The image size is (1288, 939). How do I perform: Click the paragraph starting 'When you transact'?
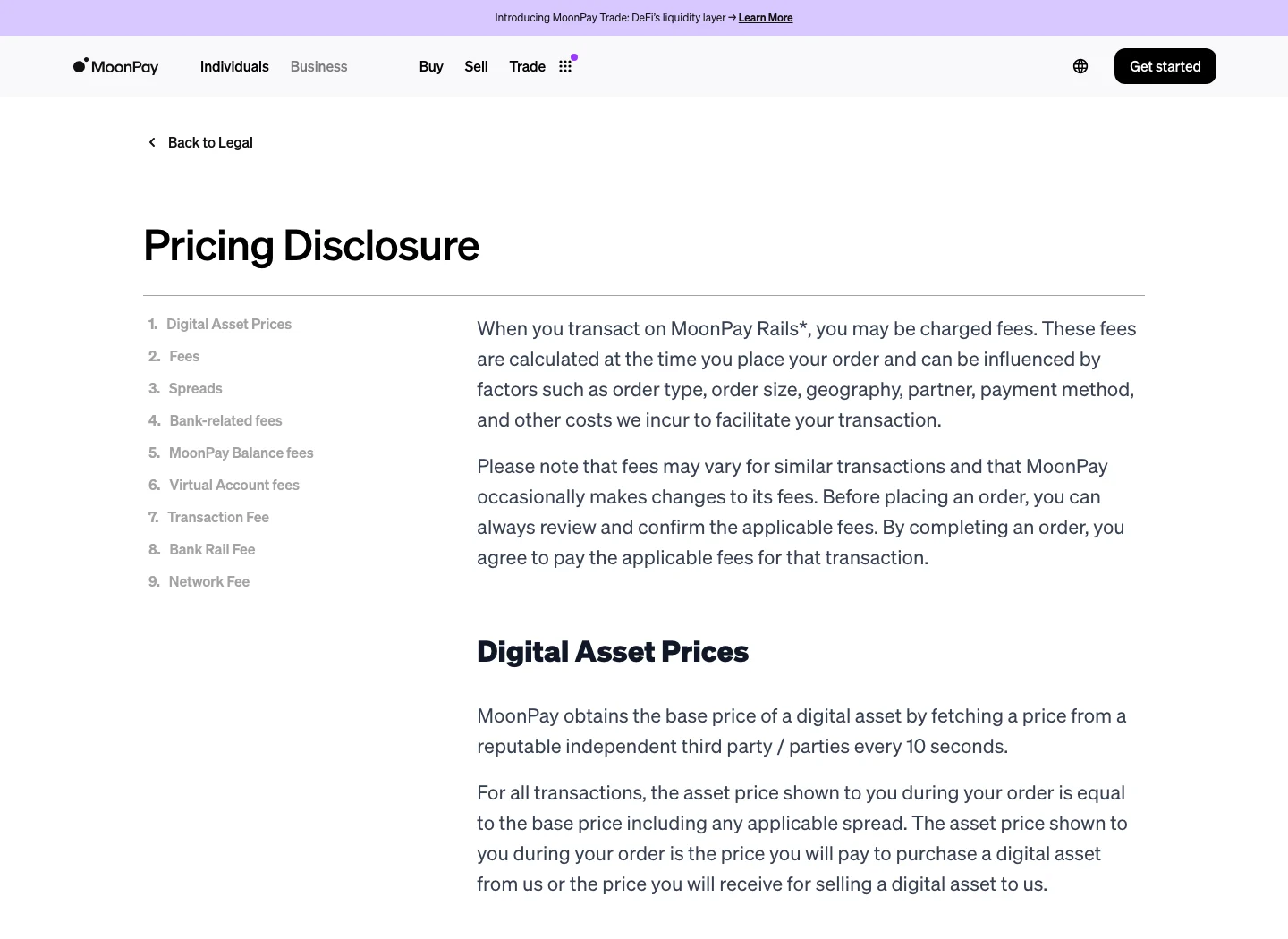807,374
